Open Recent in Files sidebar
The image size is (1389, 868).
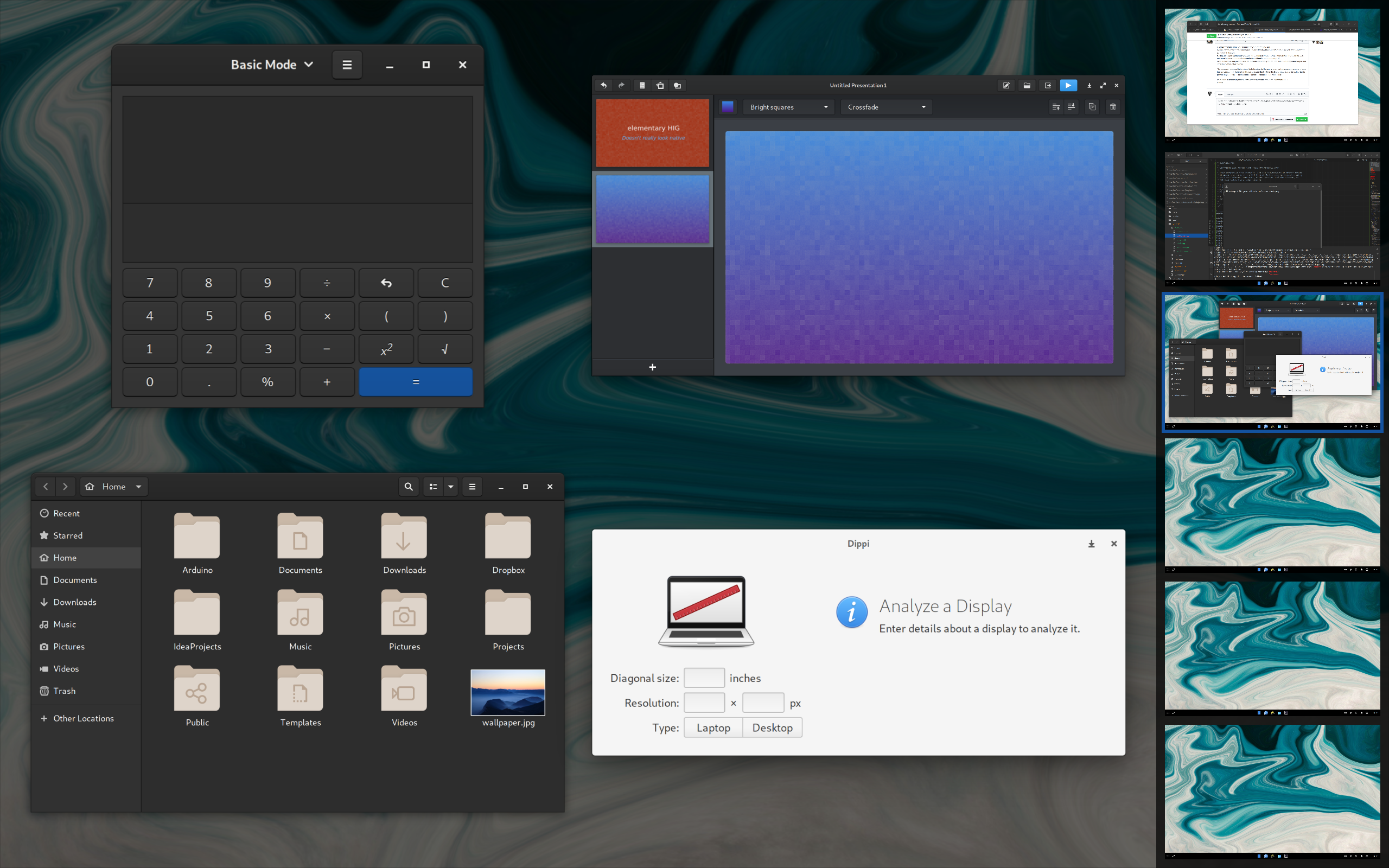tap(86, 513)
